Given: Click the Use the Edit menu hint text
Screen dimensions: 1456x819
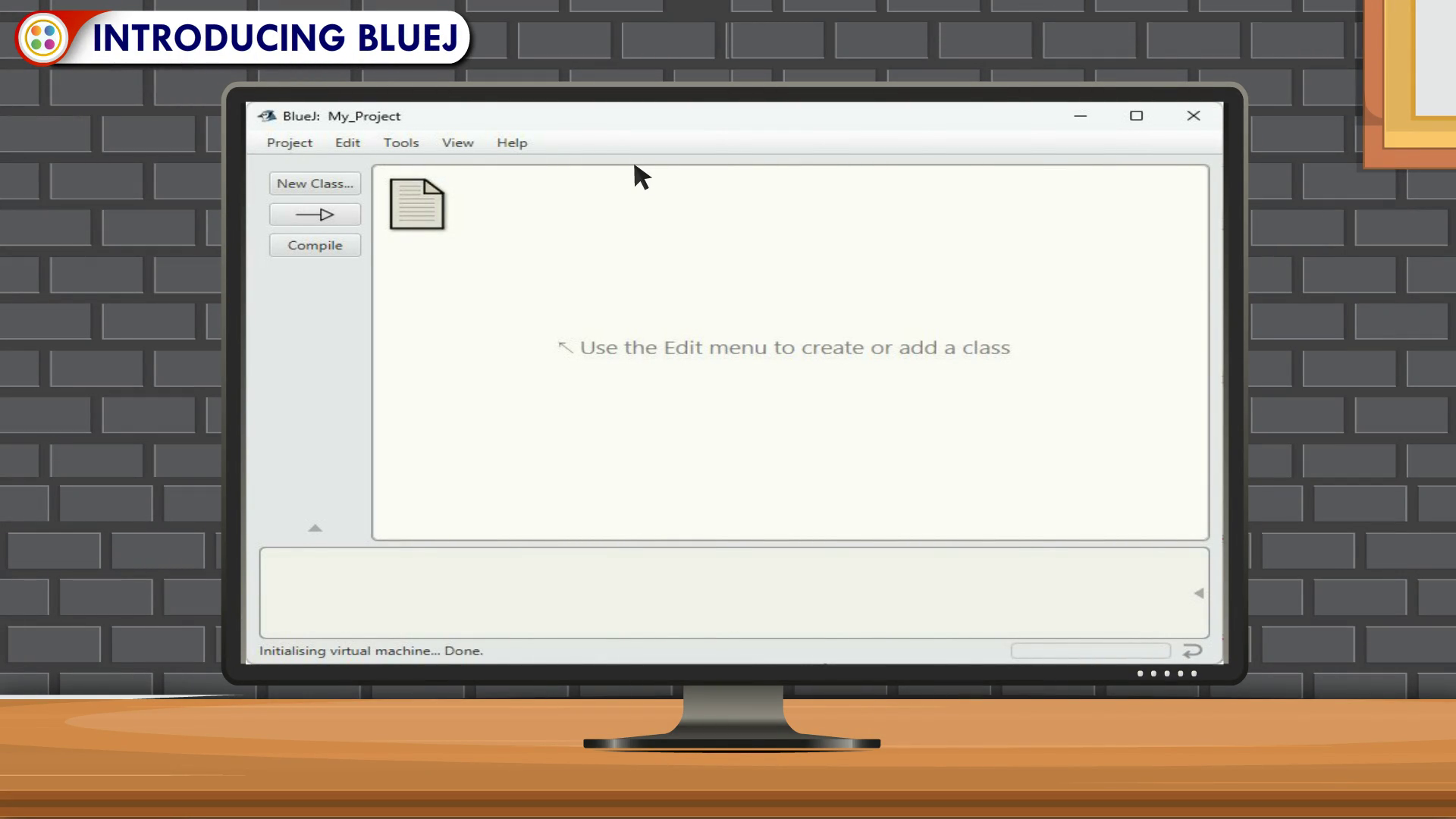Looking at the screenshot, I should click(x=794, y=348).
